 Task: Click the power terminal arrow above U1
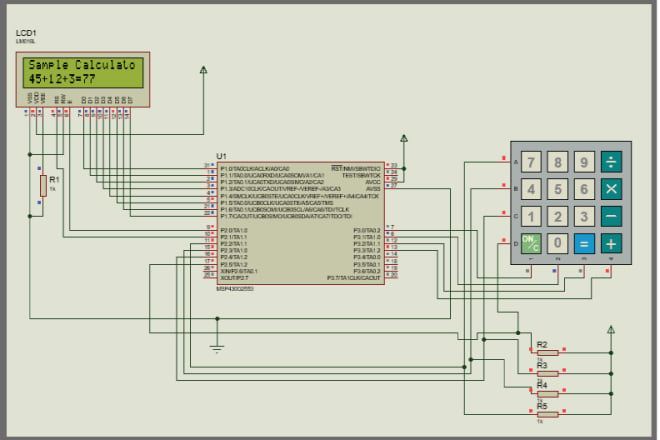404,138
